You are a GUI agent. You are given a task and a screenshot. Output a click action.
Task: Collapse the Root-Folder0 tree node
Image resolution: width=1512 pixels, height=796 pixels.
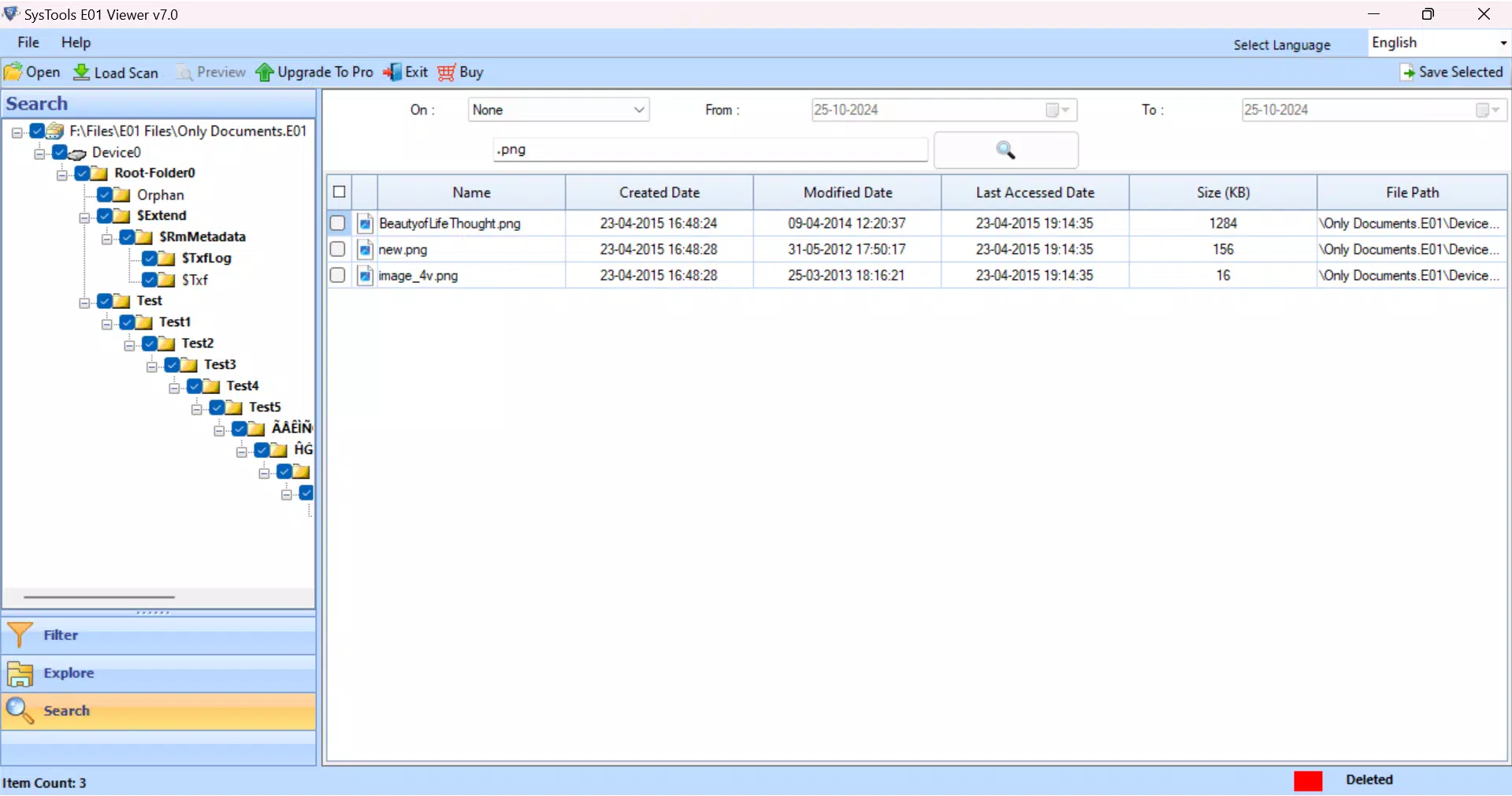tap(61, 174)
